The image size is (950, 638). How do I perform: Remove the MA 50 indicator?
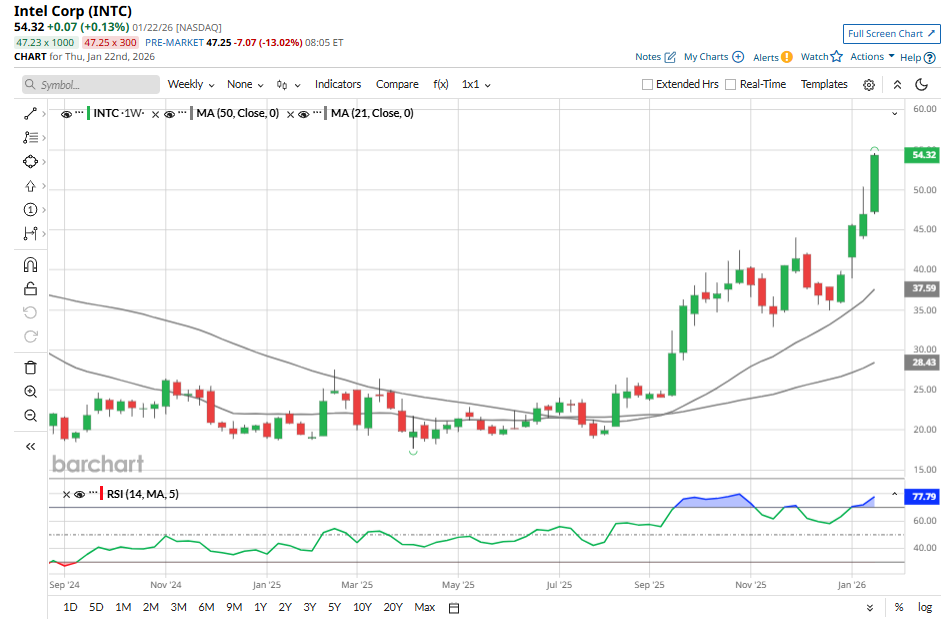(156, 114)
